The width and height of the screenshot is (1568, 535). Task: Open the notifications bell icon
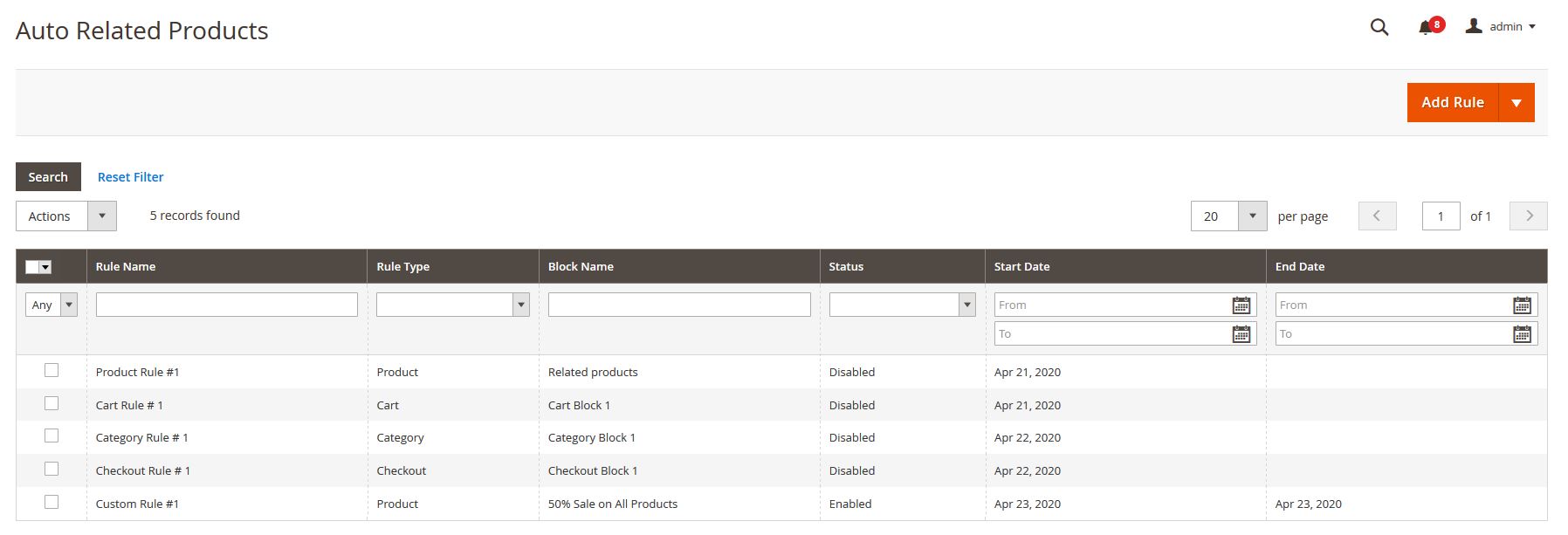(x=1427, y=27)
